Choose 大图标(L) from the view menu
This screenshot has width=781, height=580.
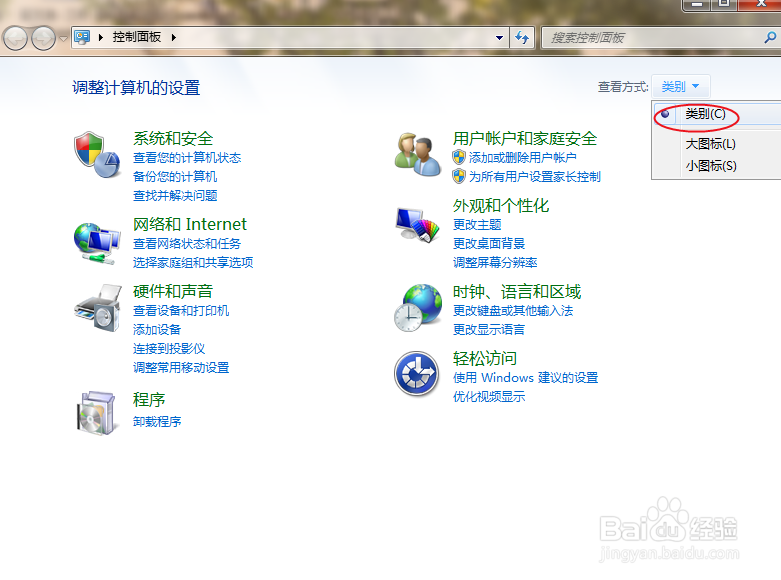pyautogui.click(x=710, y=144)
